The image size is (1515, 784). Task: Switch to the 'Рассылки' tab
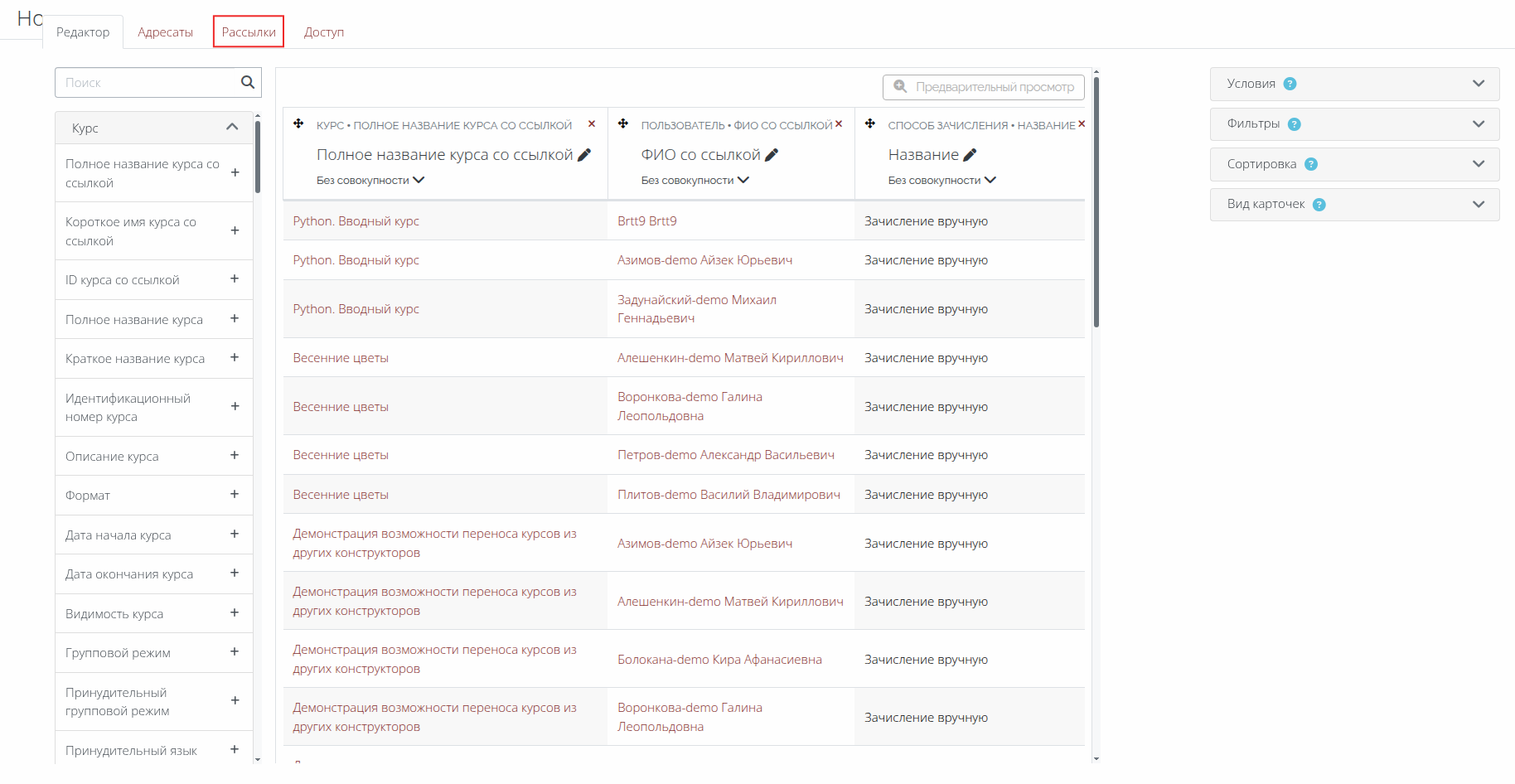click(249, 32)
